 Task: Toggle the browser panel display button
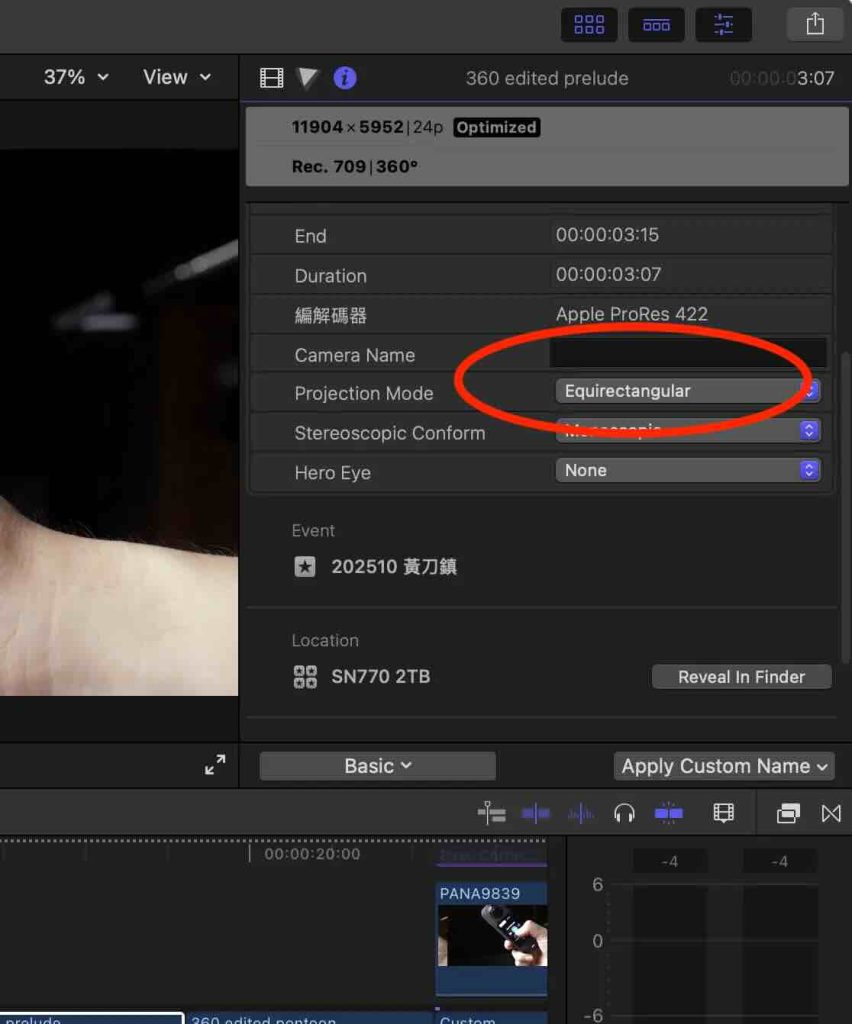[x=589, y=24]
